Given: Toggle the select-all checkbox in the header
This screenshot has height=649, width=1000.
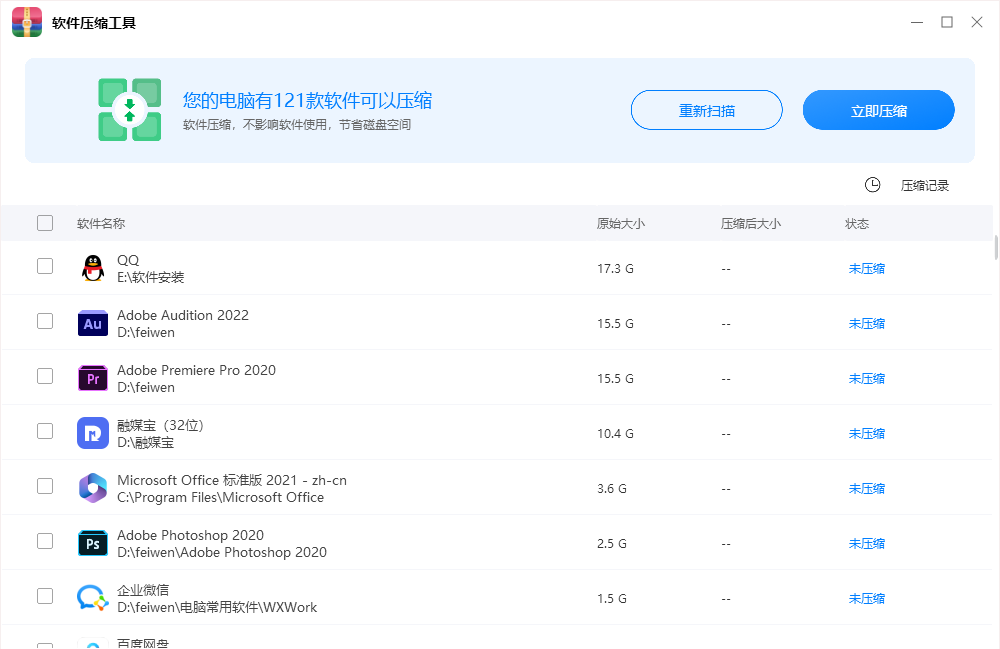Looking at the screenshot, I should coord(45,222).
